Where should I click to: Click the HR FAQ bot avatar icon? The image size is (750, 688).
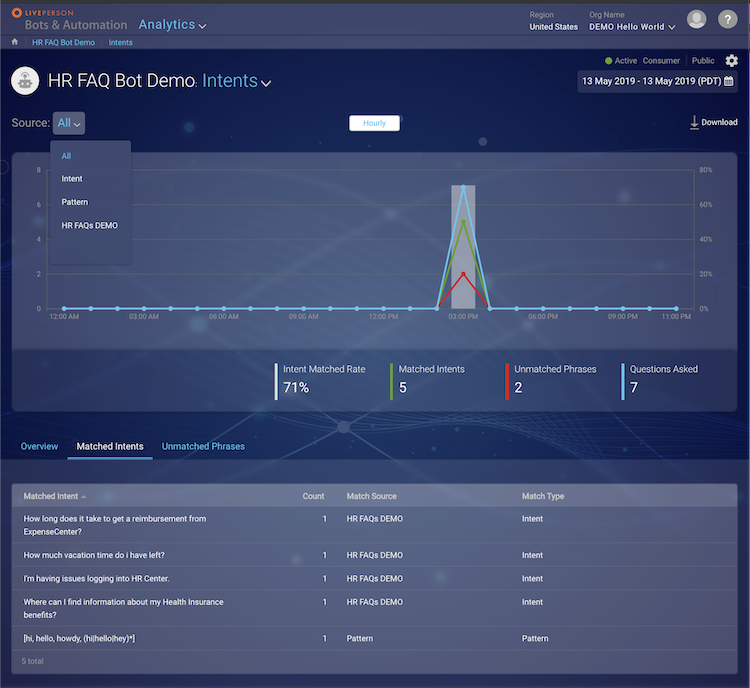tap(25, 81)
